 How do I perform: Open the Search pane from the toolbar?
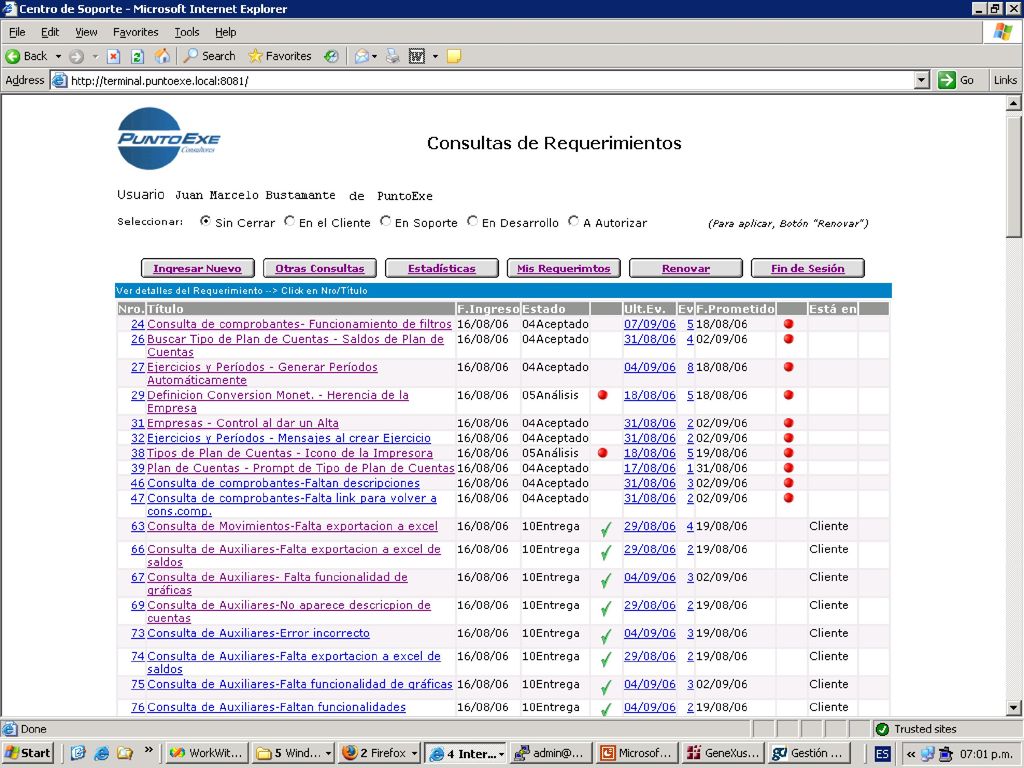tap(209, 56)
